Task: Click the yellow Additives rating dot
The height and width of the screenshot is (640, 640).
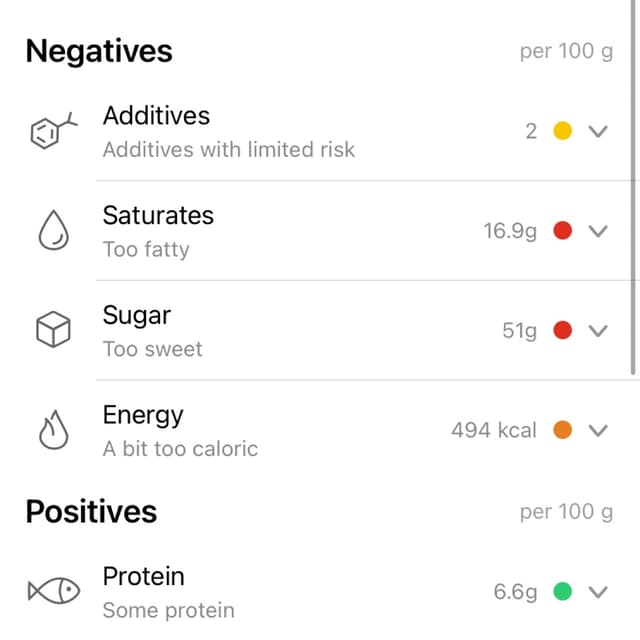Action: tap(562, 131)
